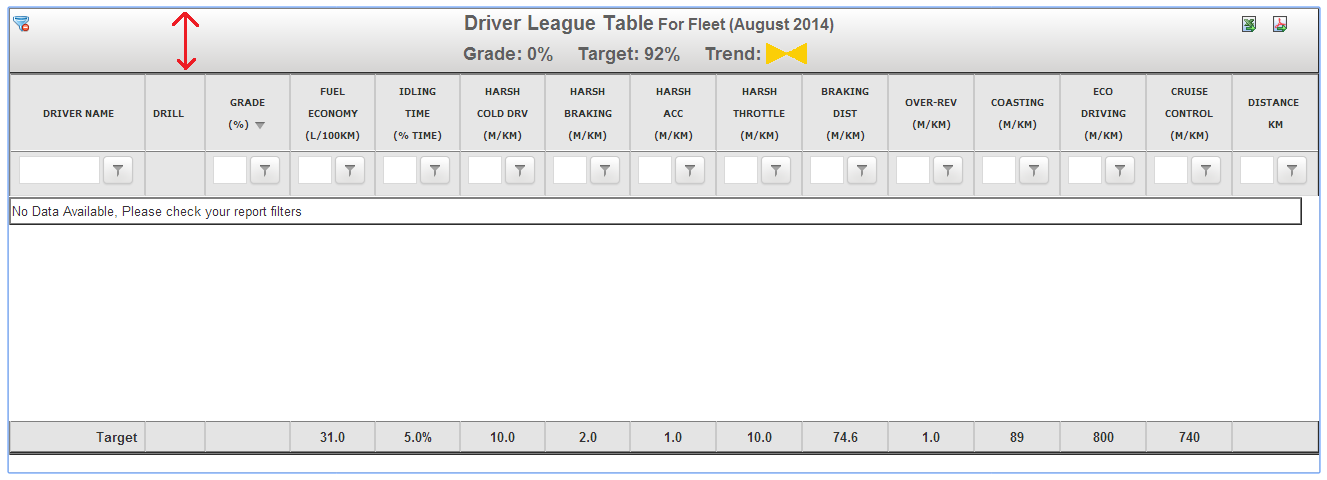Focus the Driver Name filter text box
Viewport: 1327px width, 480px height.
pyautogui.click(x=59, y=171)
